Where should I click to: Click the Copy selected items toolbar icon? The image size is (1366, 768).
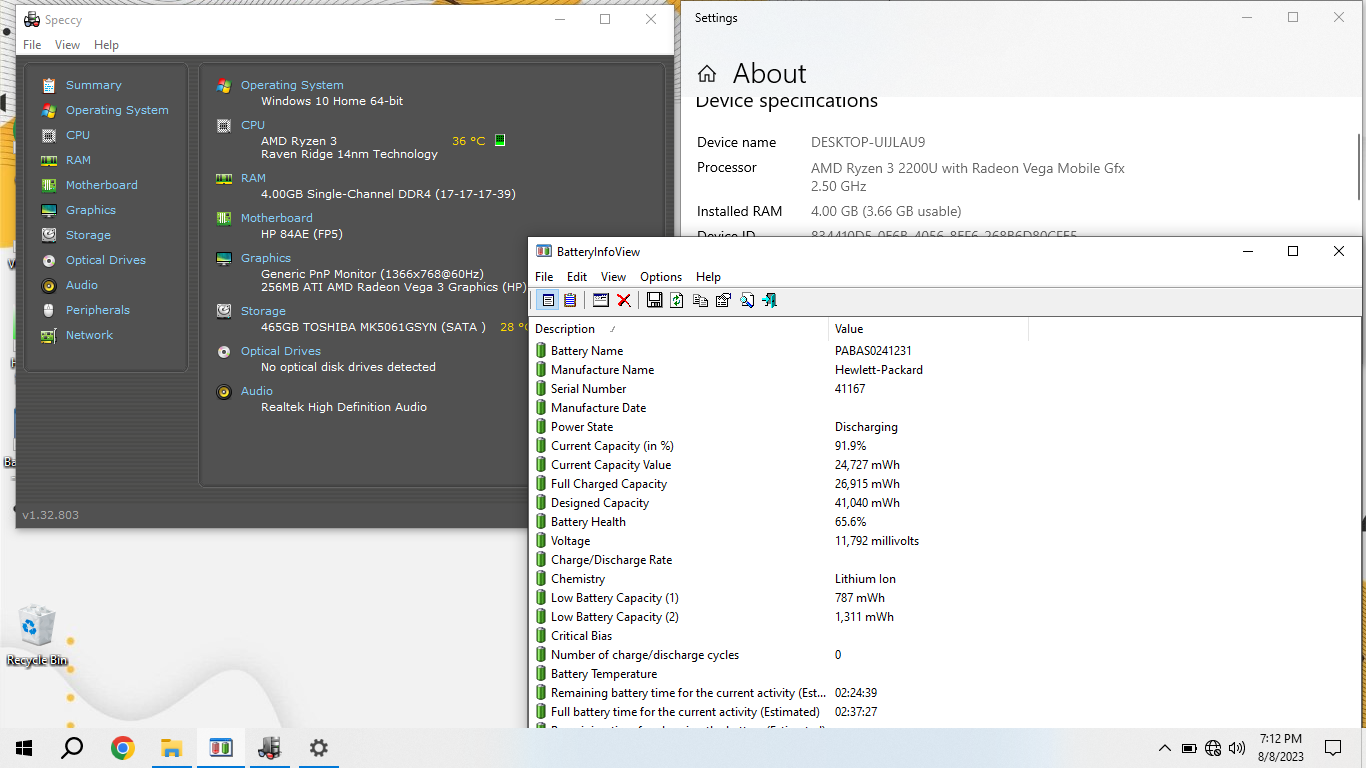pos(700,300)
